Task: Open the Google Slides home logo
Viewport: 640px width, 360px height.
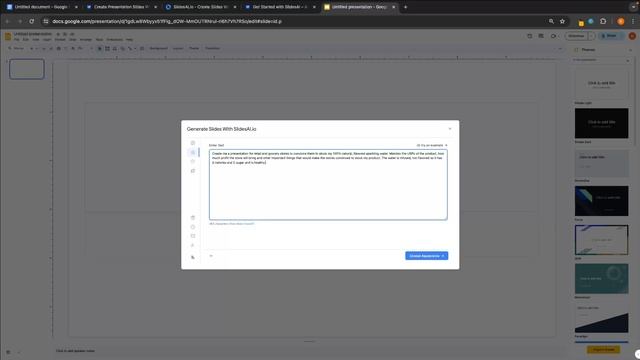Action: coord(8,37)
